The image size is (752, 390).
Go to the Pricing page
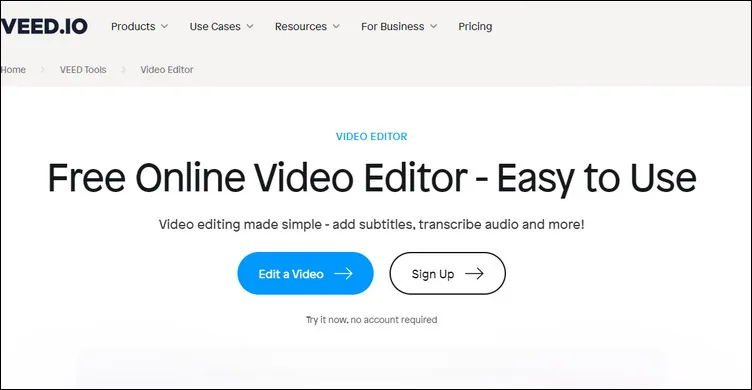pyautogui.click(x=475, y=26)
